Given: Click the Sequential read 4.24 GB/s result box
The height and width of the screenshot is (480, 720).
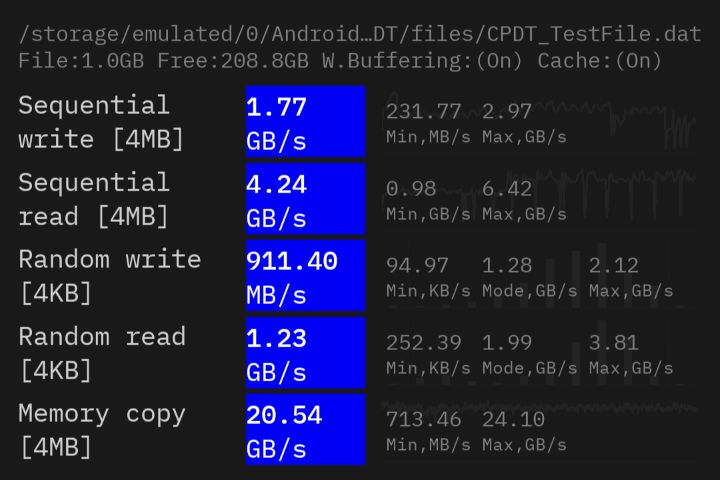Looking at the screenshot, I should (x=305, y=199).
